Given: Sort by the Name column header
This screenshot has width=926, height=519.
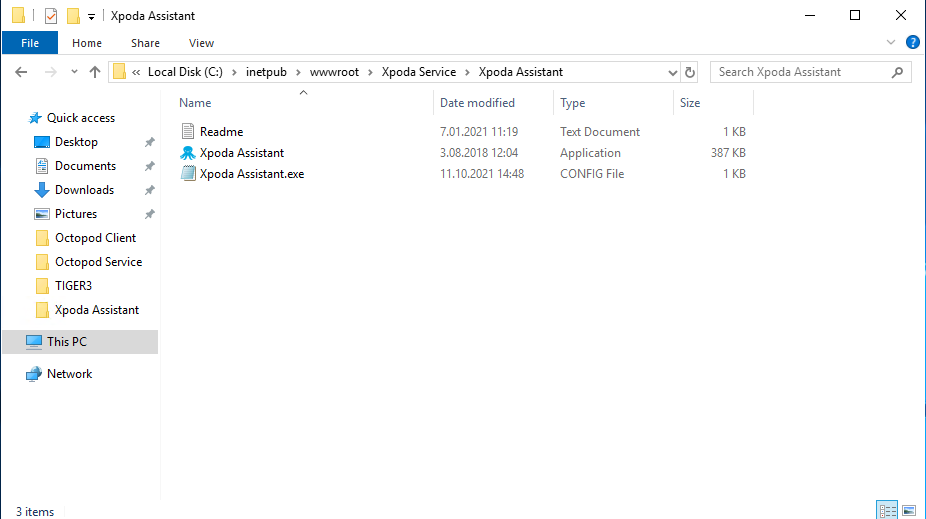Looking at the screenshot, I should point(195,103).
